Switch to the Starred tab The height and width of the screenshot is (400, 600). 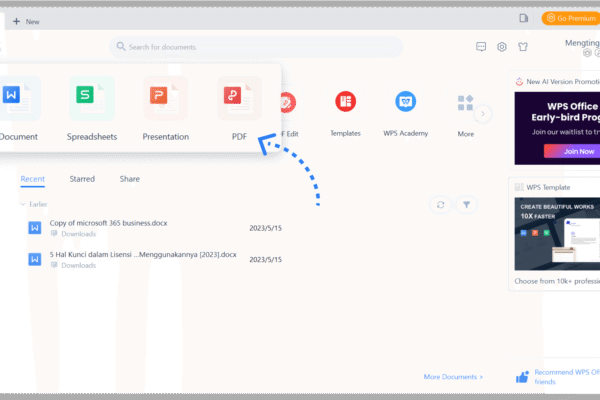[82, 179]
